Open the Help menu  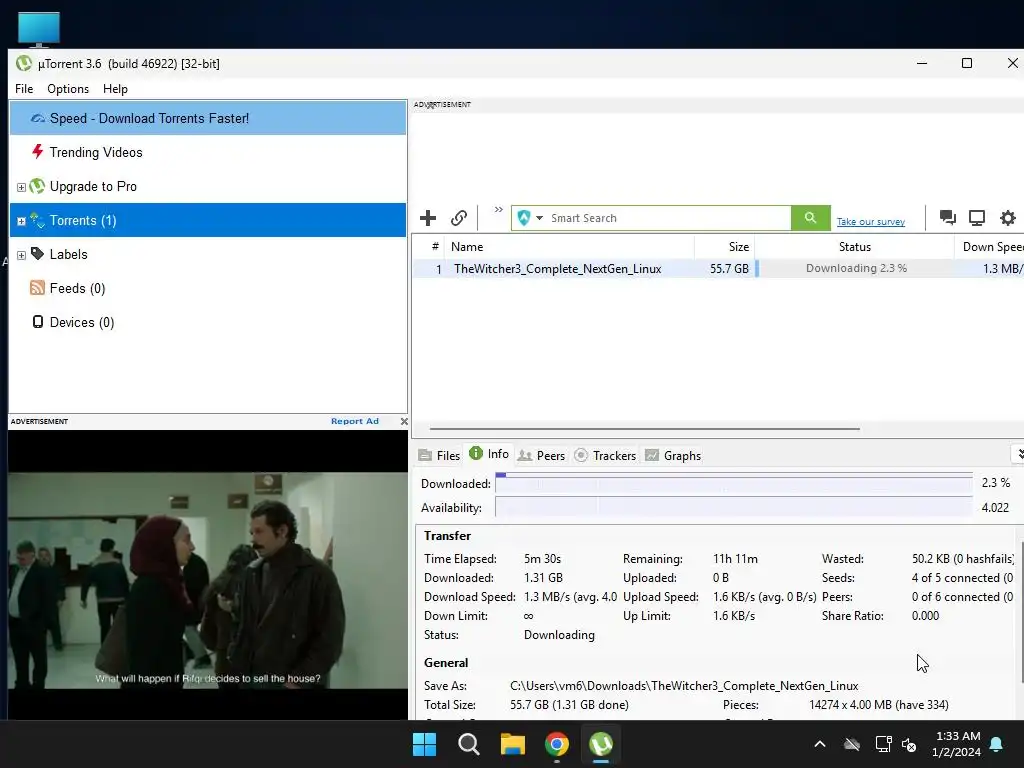(115, 89)
